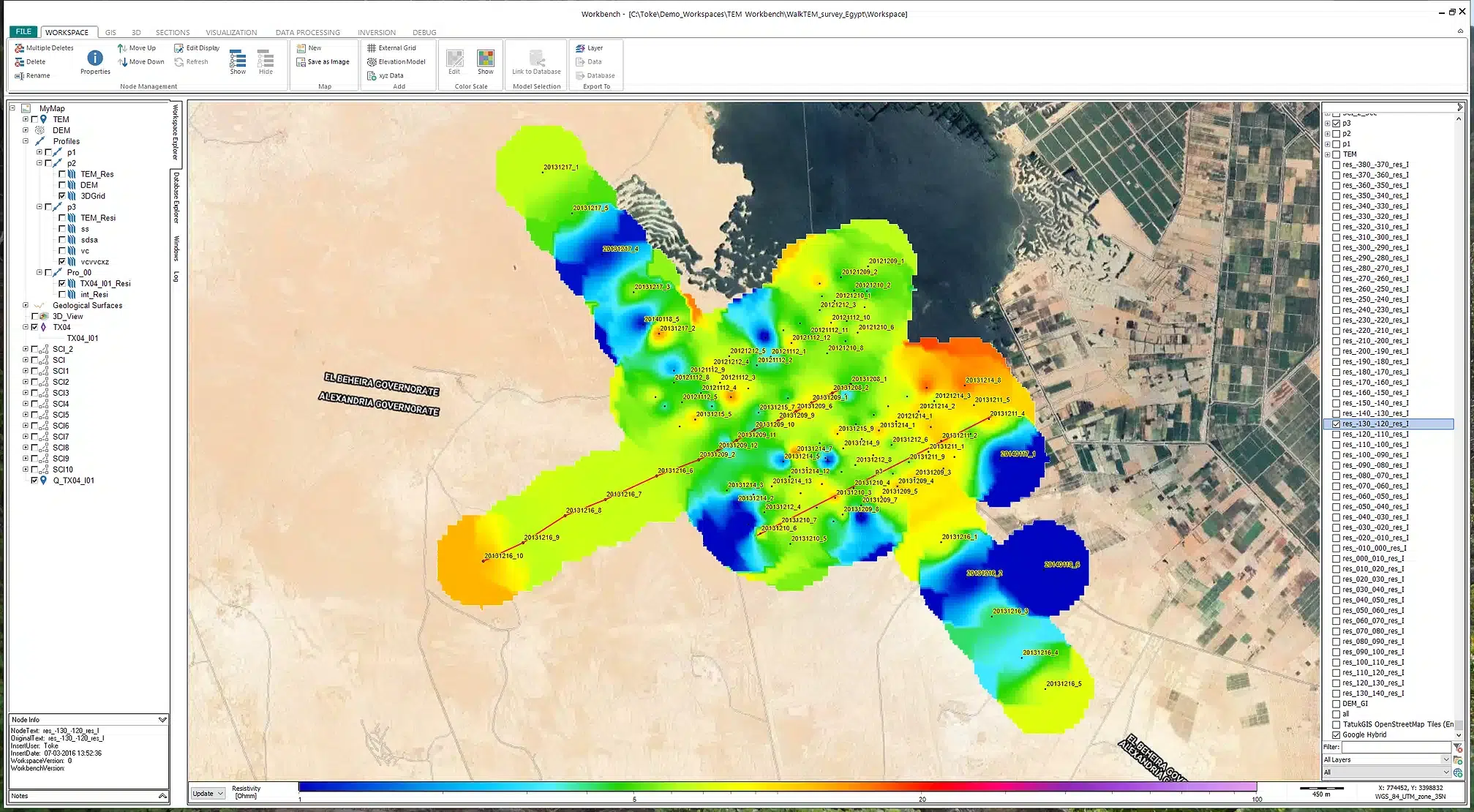
Task: Click the Move Down arrow tool
Action: (x=141, y=62)
